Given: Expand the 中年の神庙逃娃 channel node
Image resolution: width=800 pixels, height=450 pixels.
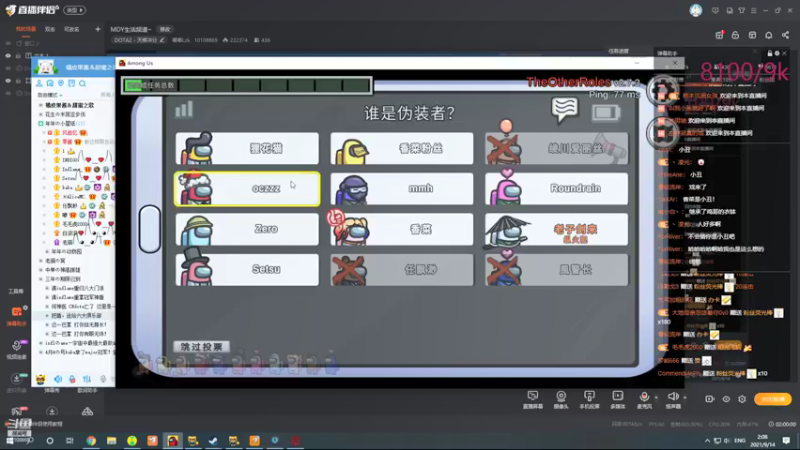Looking at the screenshot, I should [41, 270].
